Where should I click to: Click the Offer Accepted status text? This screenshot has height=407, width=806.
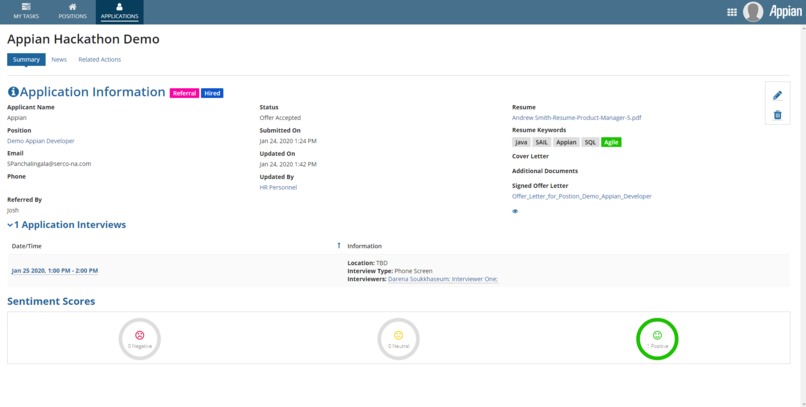(280, 118)
